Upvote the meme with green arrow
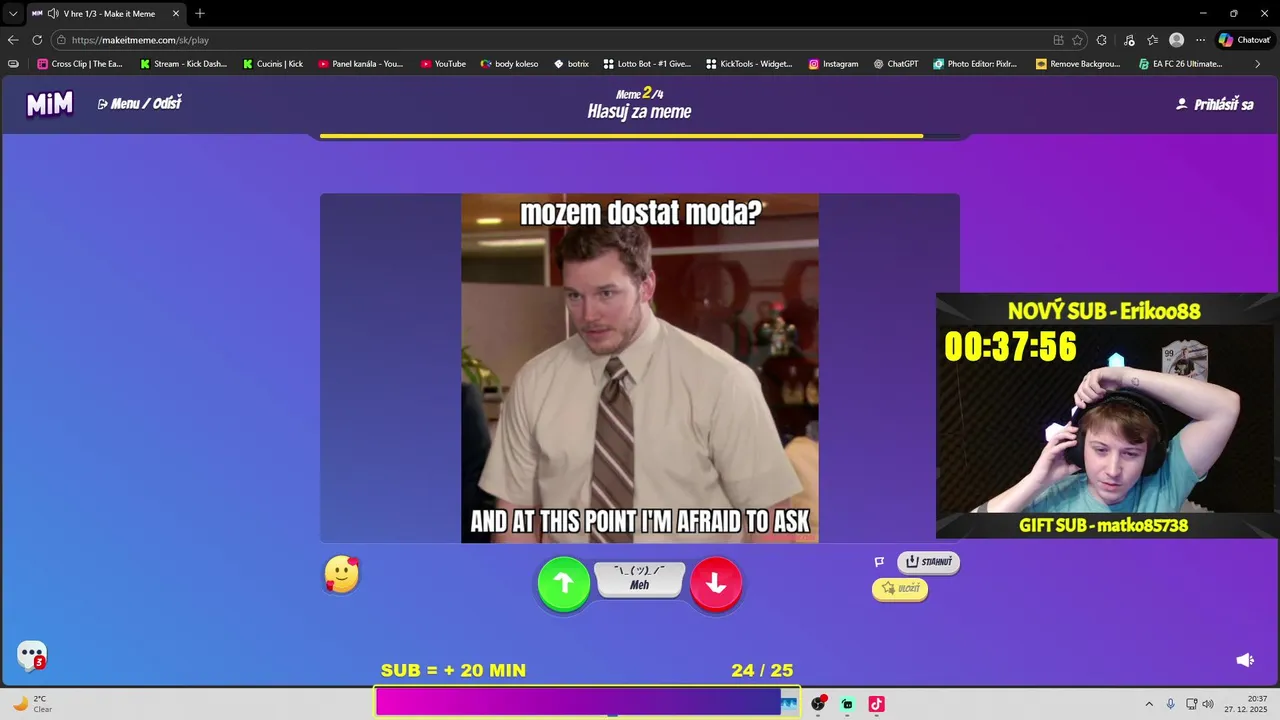 pyautogui.click(x=564, y=584)
